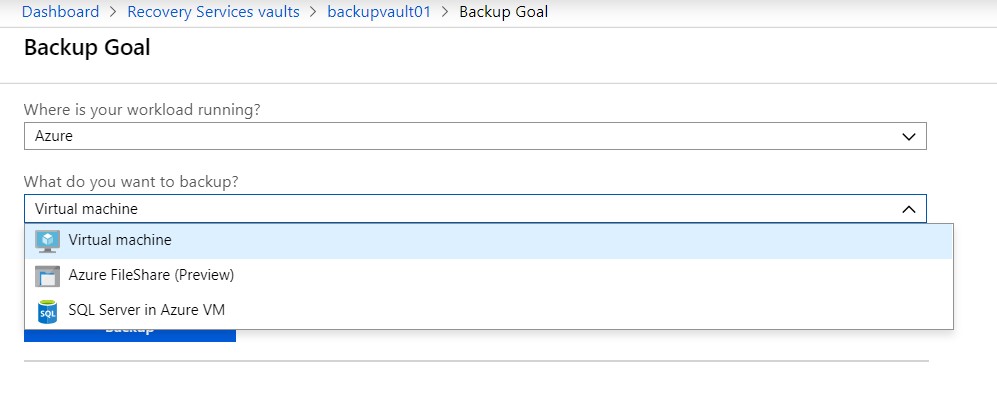Collapse the backup type dropdown chevron
997x396 pixels.
pyautogui.click(x=909, y=209)
